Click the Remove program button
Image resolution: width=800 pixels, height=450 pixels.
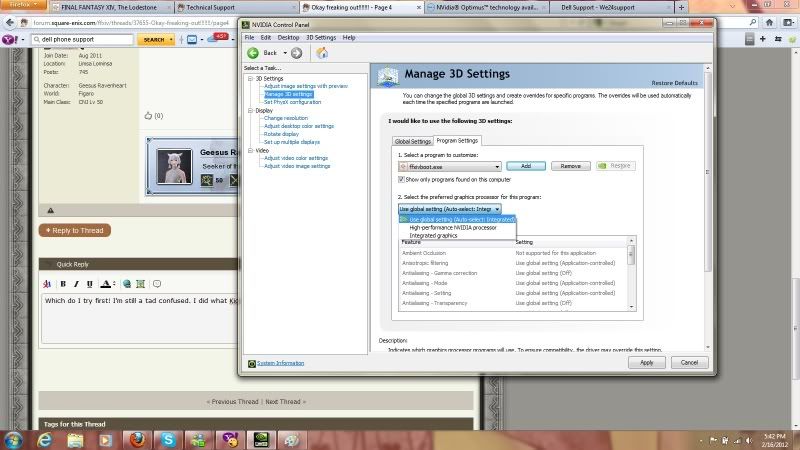click(x=570, y=166)
